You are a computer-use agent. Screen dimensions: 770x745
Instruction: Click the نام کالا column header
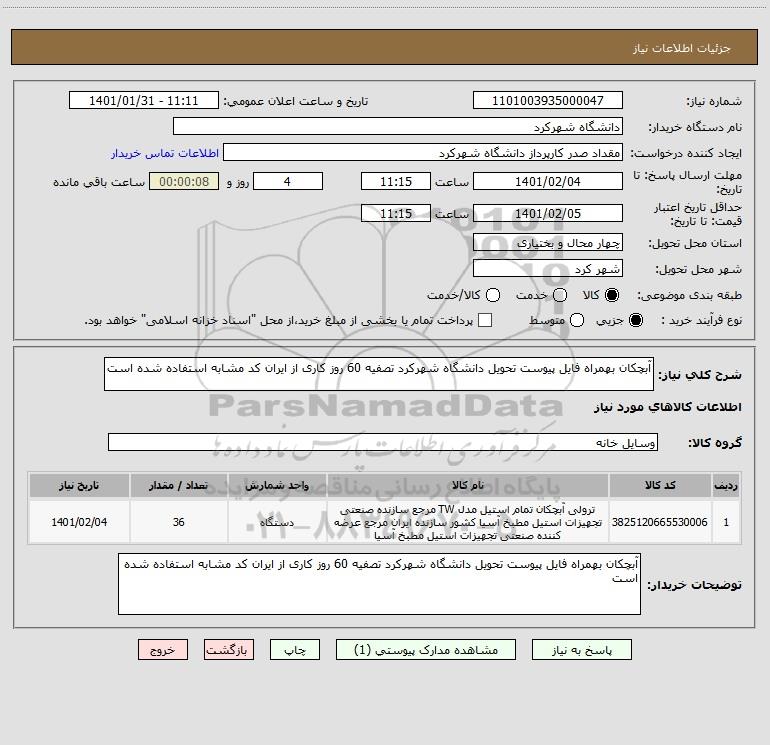click(x=468, y=485)
